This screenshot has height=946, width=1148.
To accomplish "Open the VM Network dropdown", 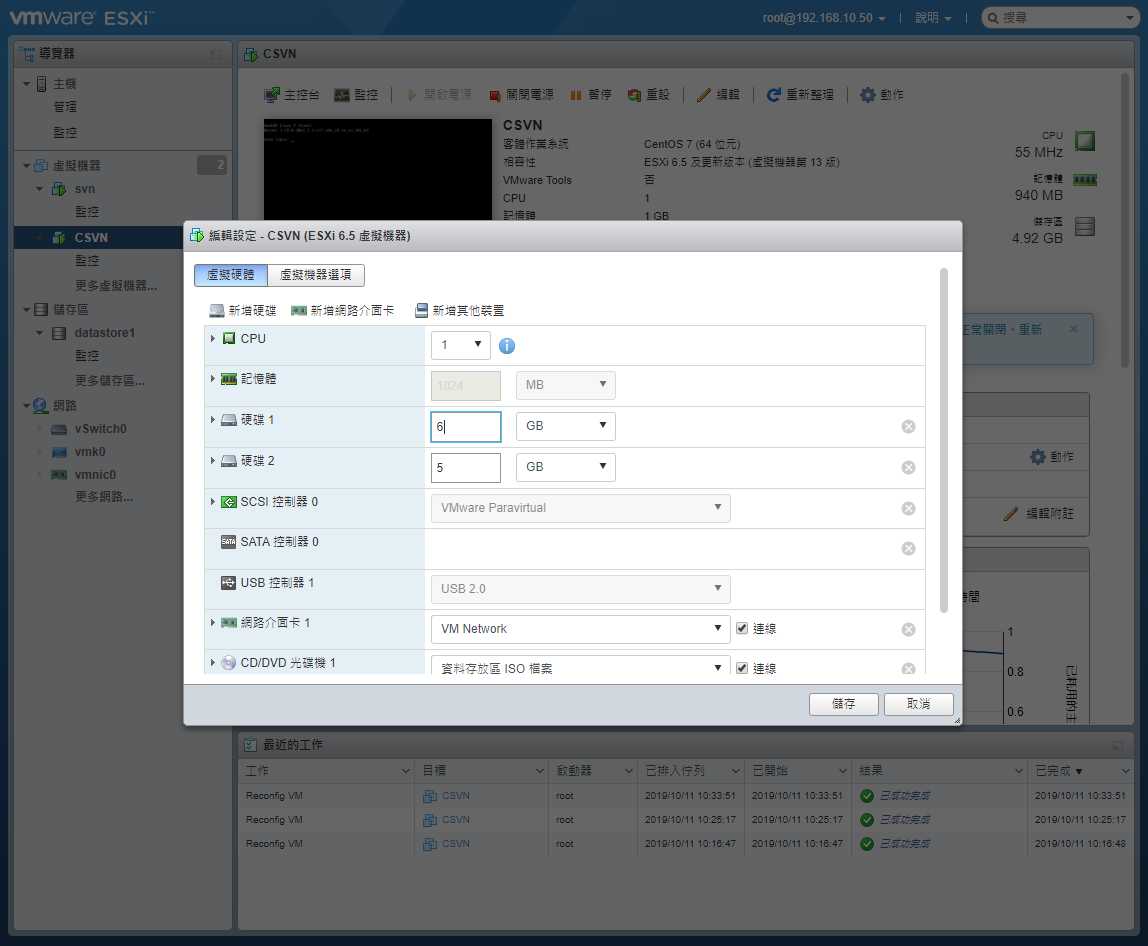I will point(581,629).
